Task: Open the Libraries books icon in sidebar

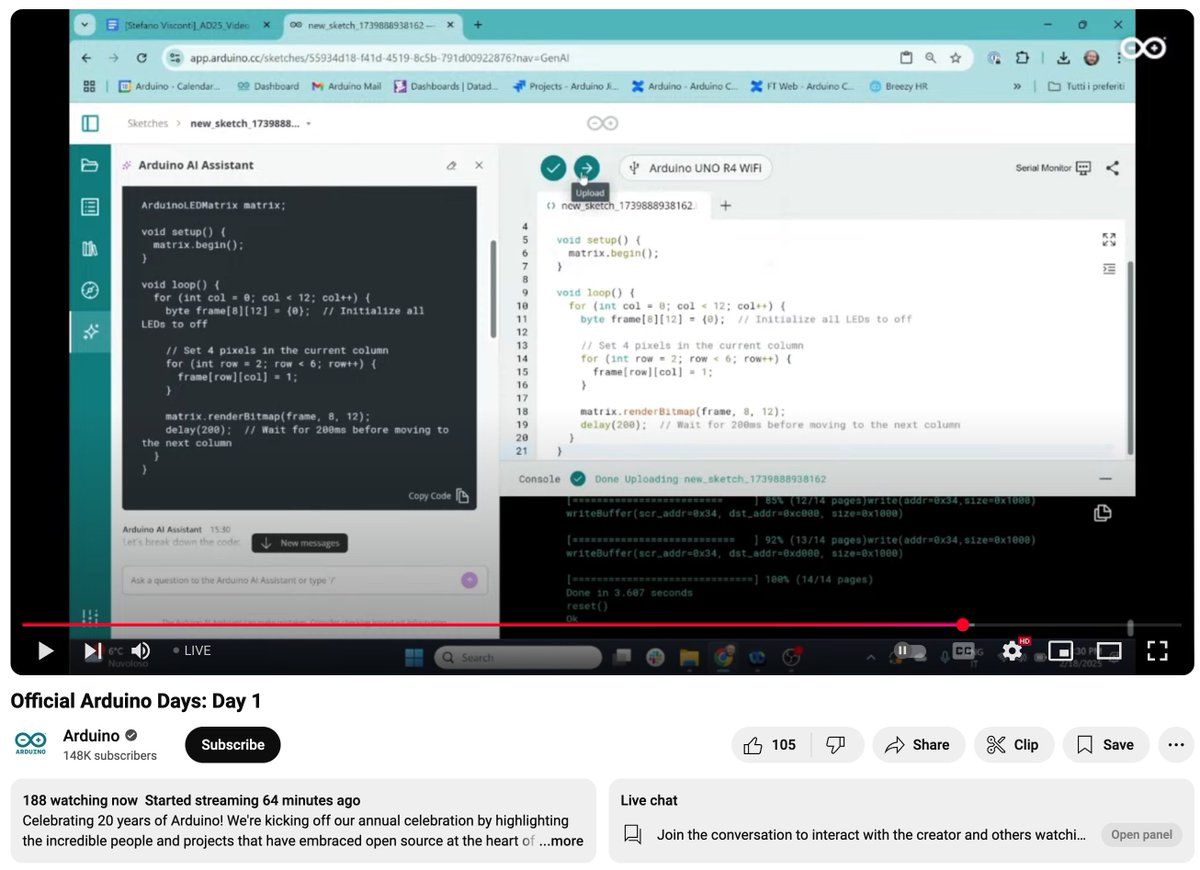Action: [x=90, y=249]
